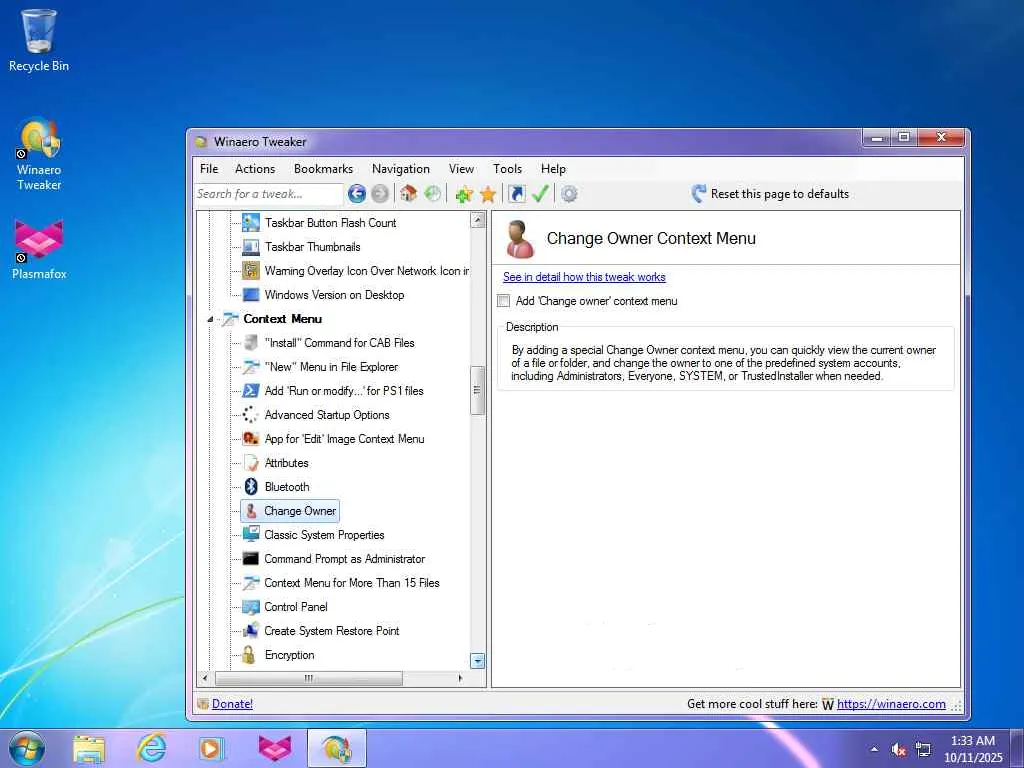Select Taskbar Button Flash Count item
This screenshot has width=1024, height=768.
[x=330, y=223]
